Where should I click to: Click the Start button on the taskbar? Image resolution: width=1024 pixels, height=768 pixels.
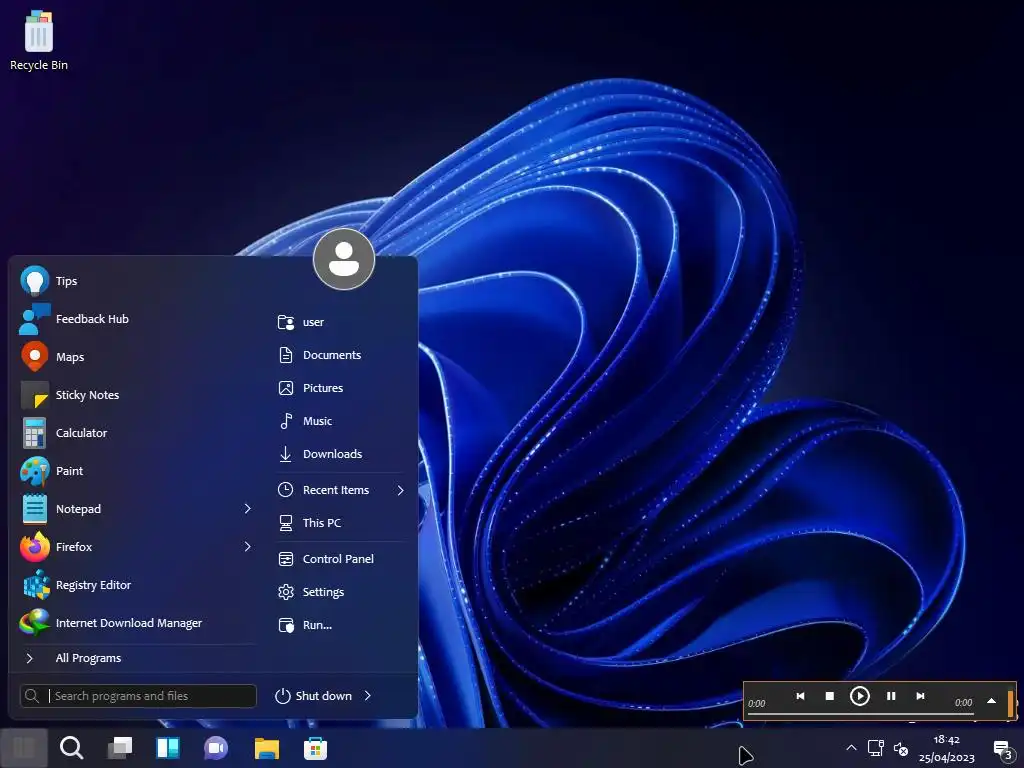click(x=24, y=748)
